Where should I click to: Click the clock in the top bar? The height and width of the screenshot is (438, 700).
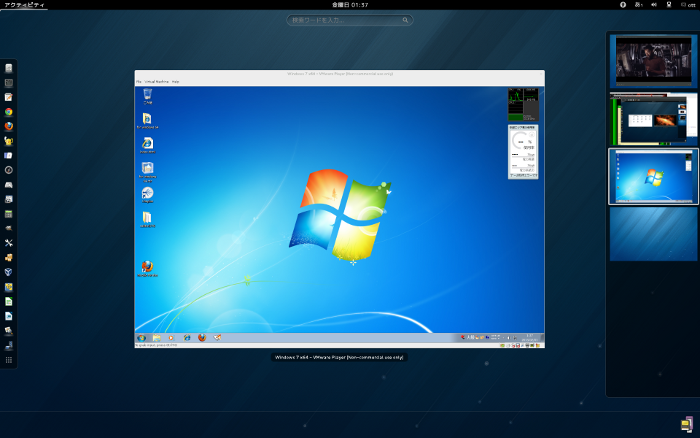pyautogui.click(x=349, y=5)
